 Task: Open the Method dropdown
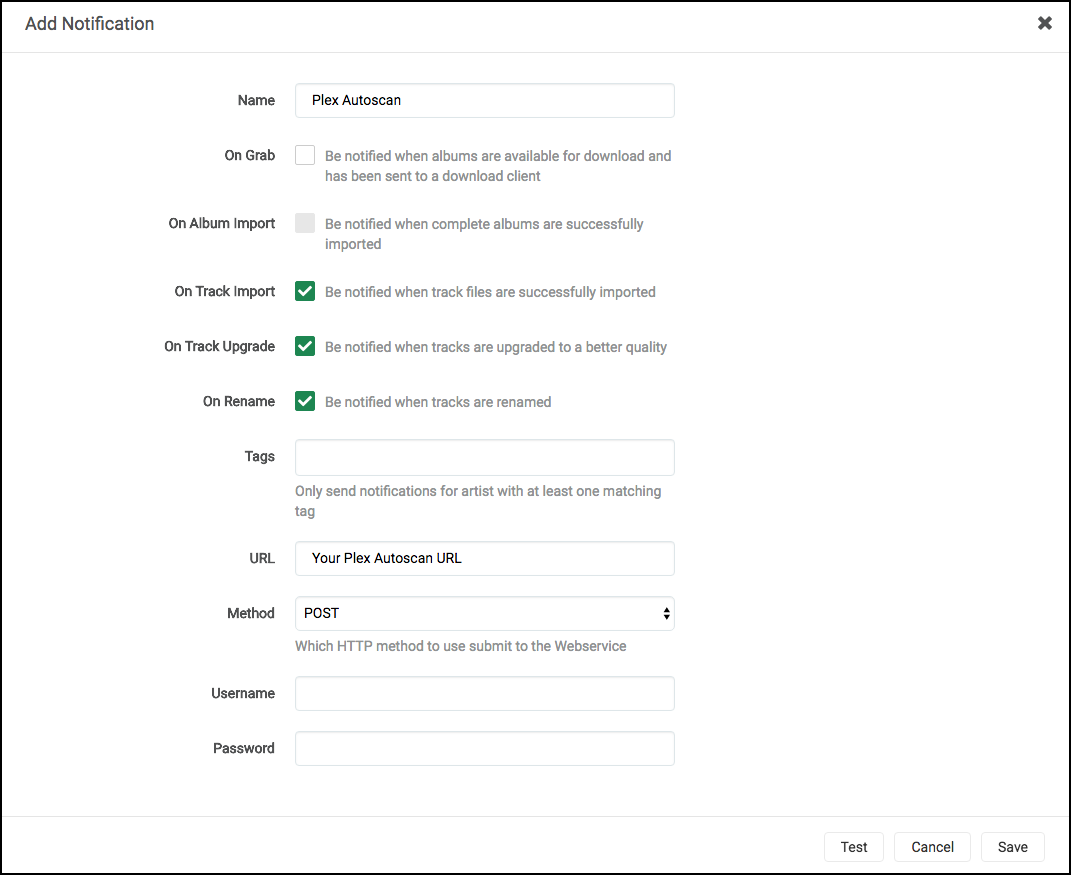[484, 613]
